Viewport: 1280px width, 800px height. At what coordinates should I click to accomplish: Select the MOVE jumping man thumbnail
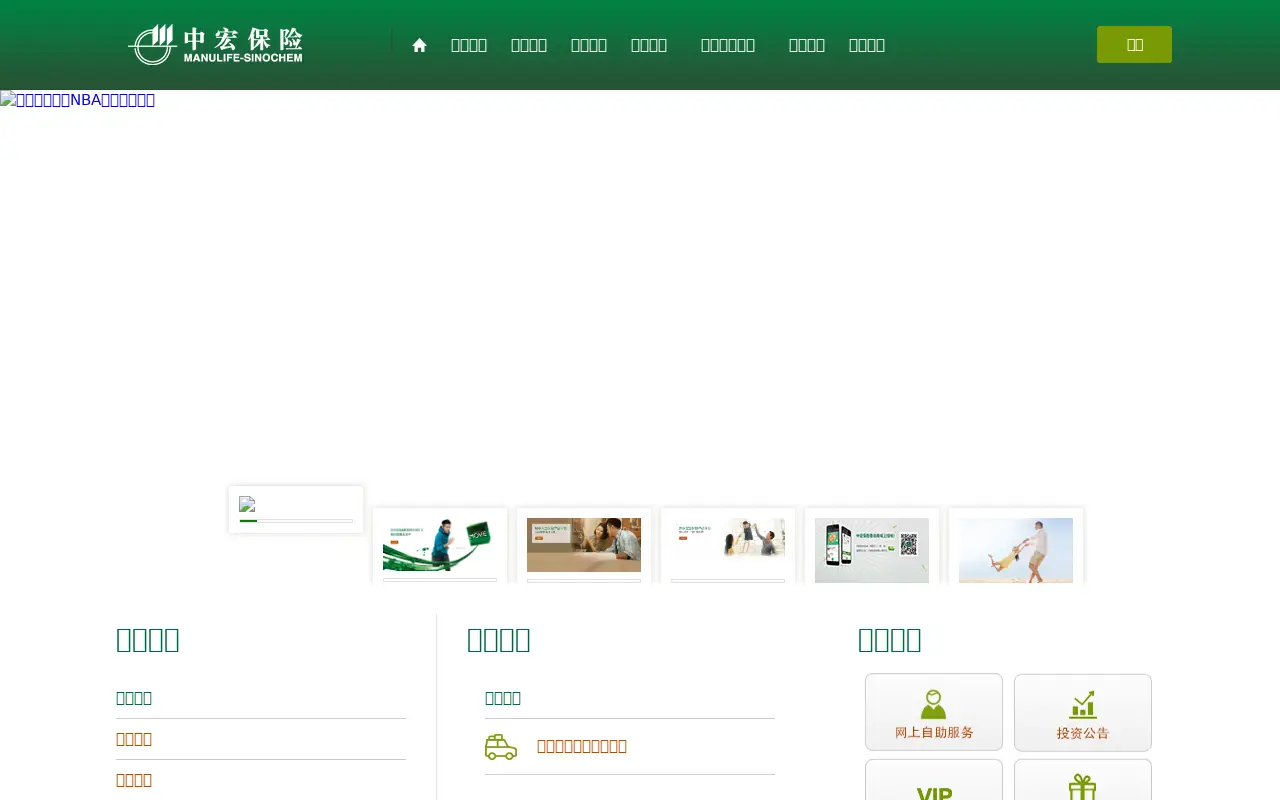click(x=440, y=546)
